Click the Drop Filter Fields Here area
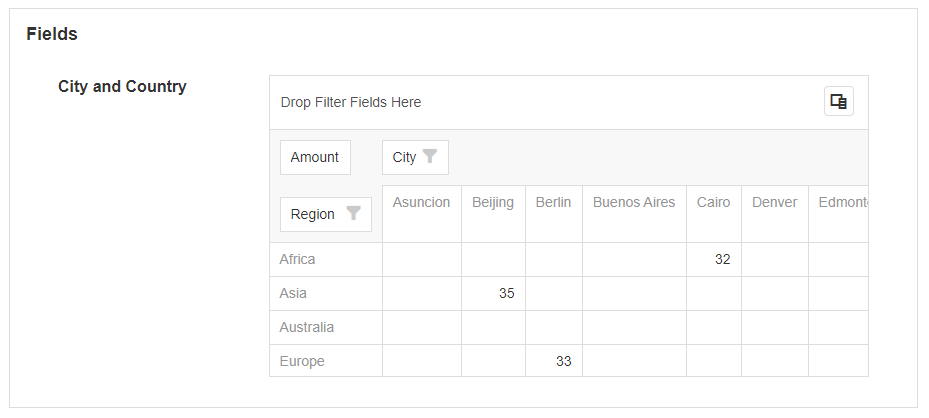The width and height of the screenshot is (929, 418). coord(351,102)
